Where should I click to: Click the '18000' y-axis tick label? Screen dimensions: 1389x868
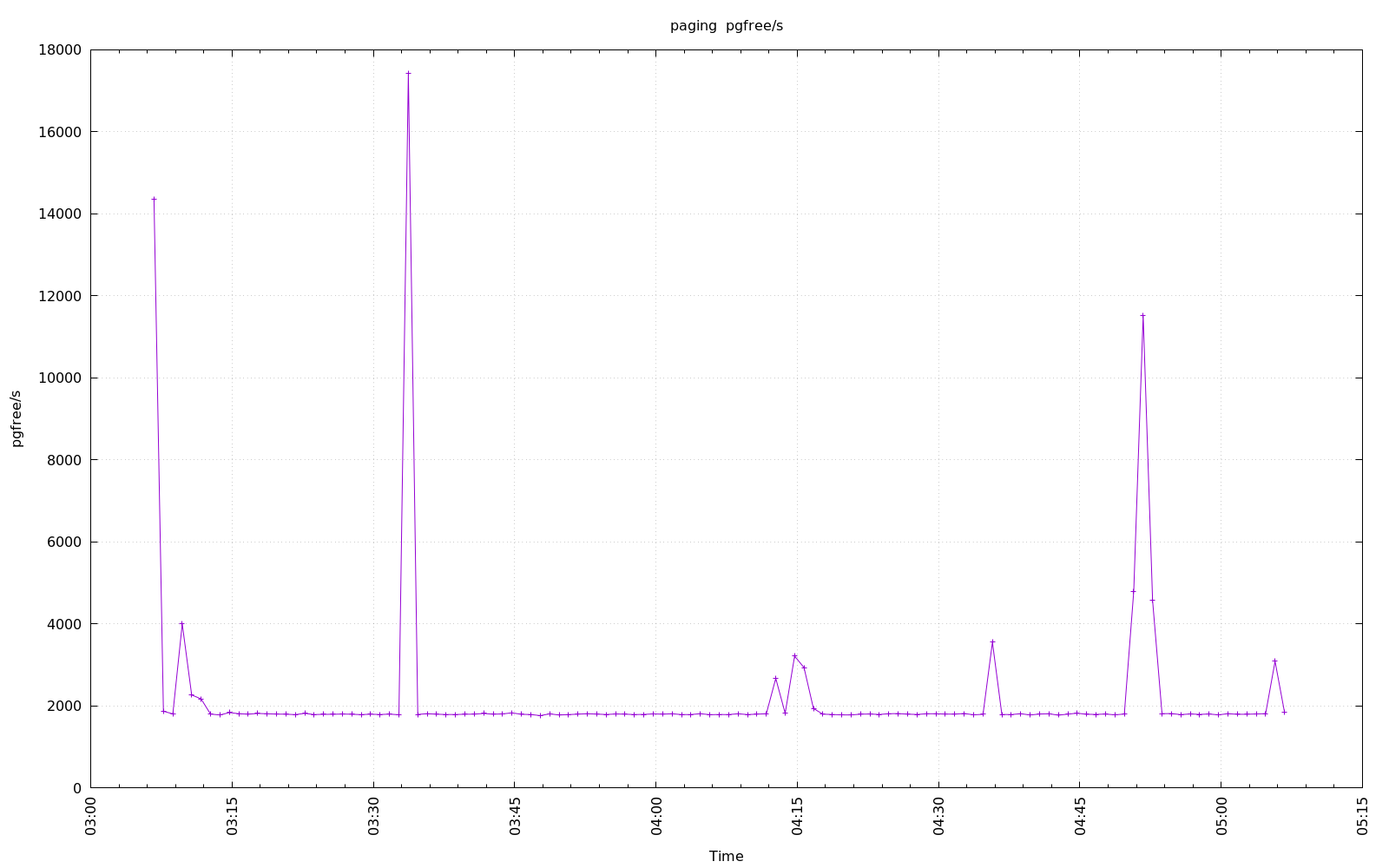point(60,50)
